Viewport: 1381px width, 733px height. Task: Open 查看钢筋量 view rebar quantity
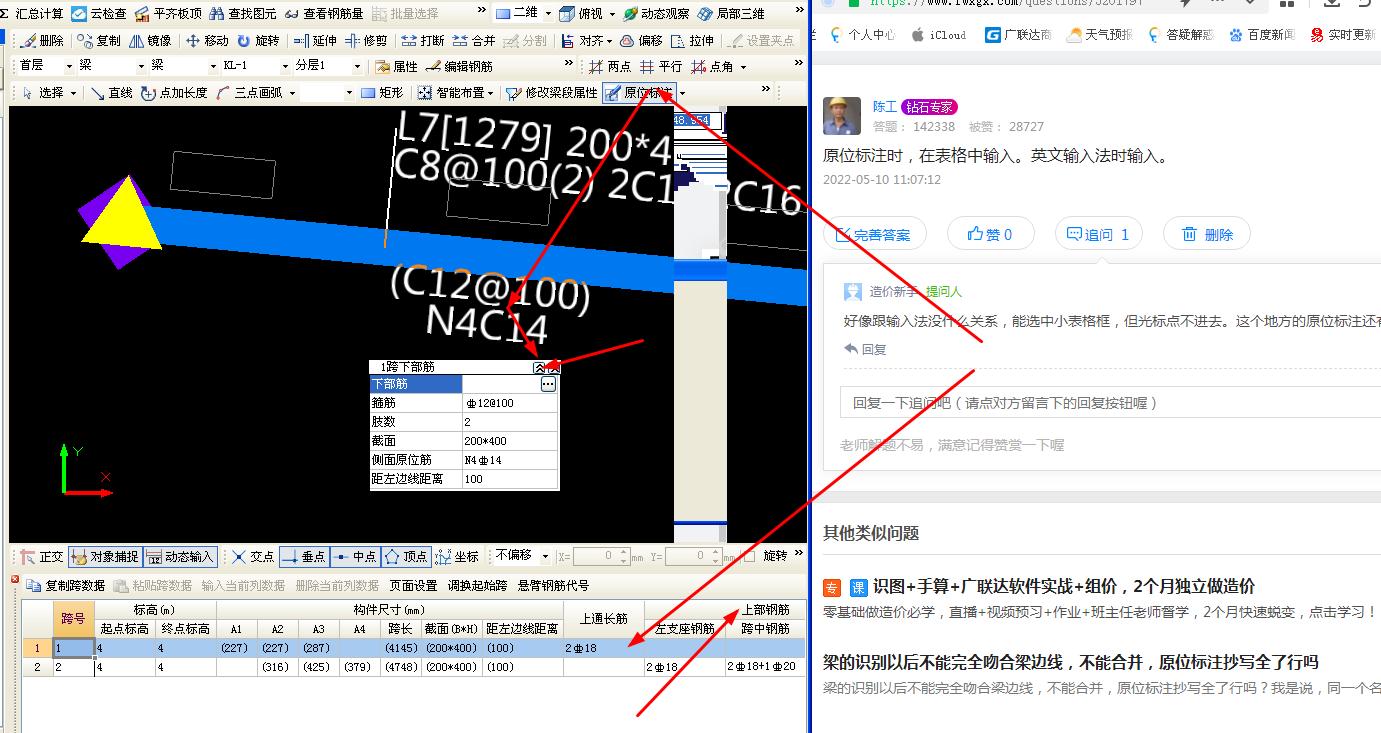323,14
